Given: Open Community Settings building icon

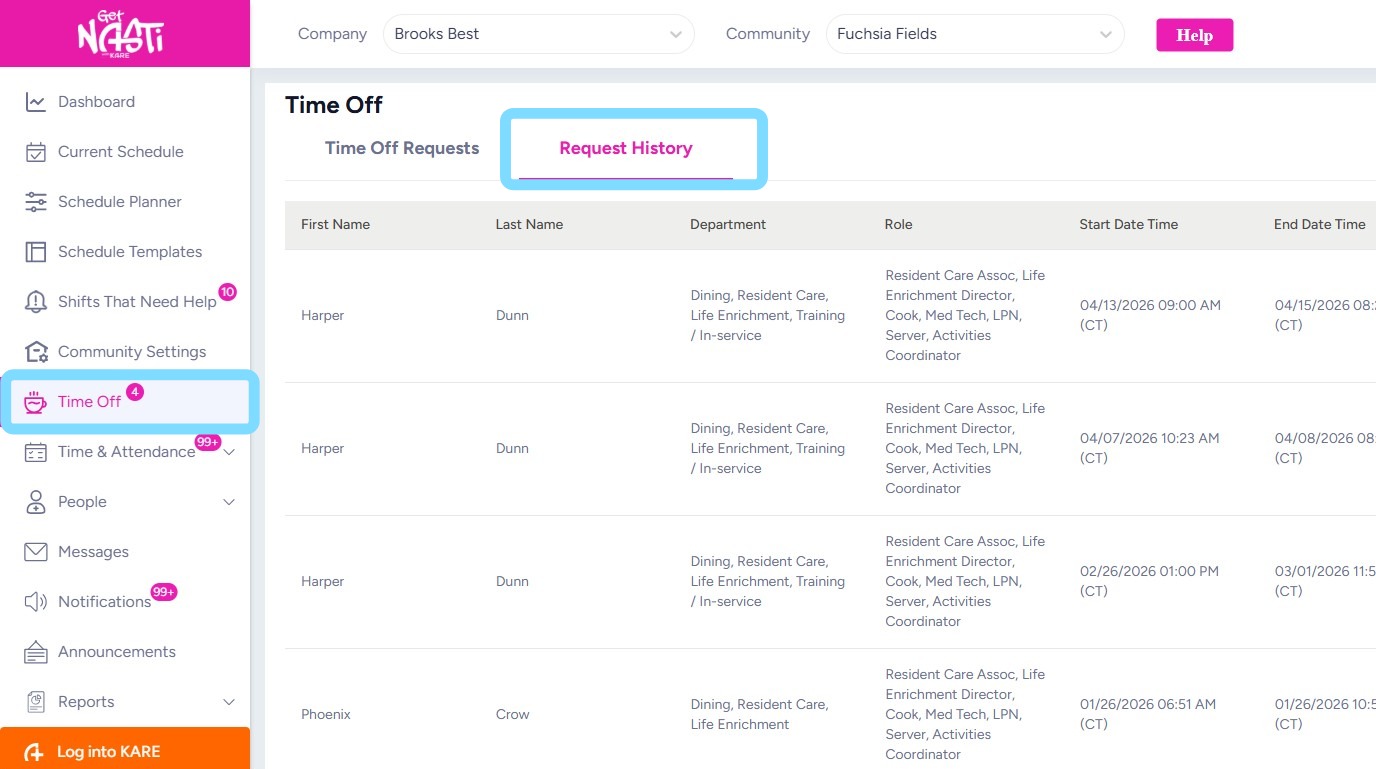Looking at the screenshot, I should coord(36,352).
